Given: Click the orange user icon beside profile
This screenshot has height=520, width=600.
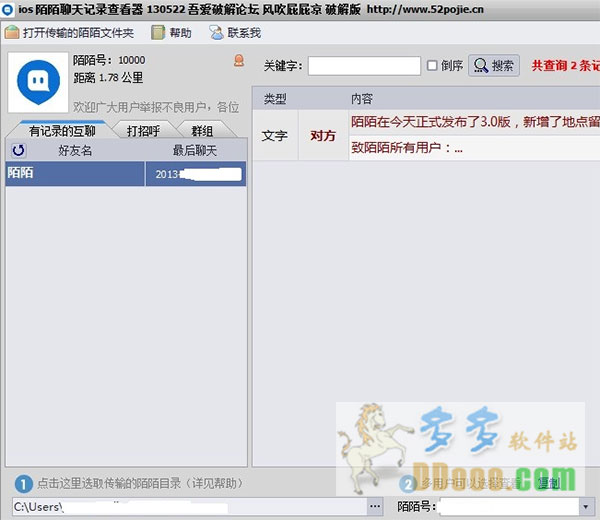Looking at the screenshot, I should [239, 60].
